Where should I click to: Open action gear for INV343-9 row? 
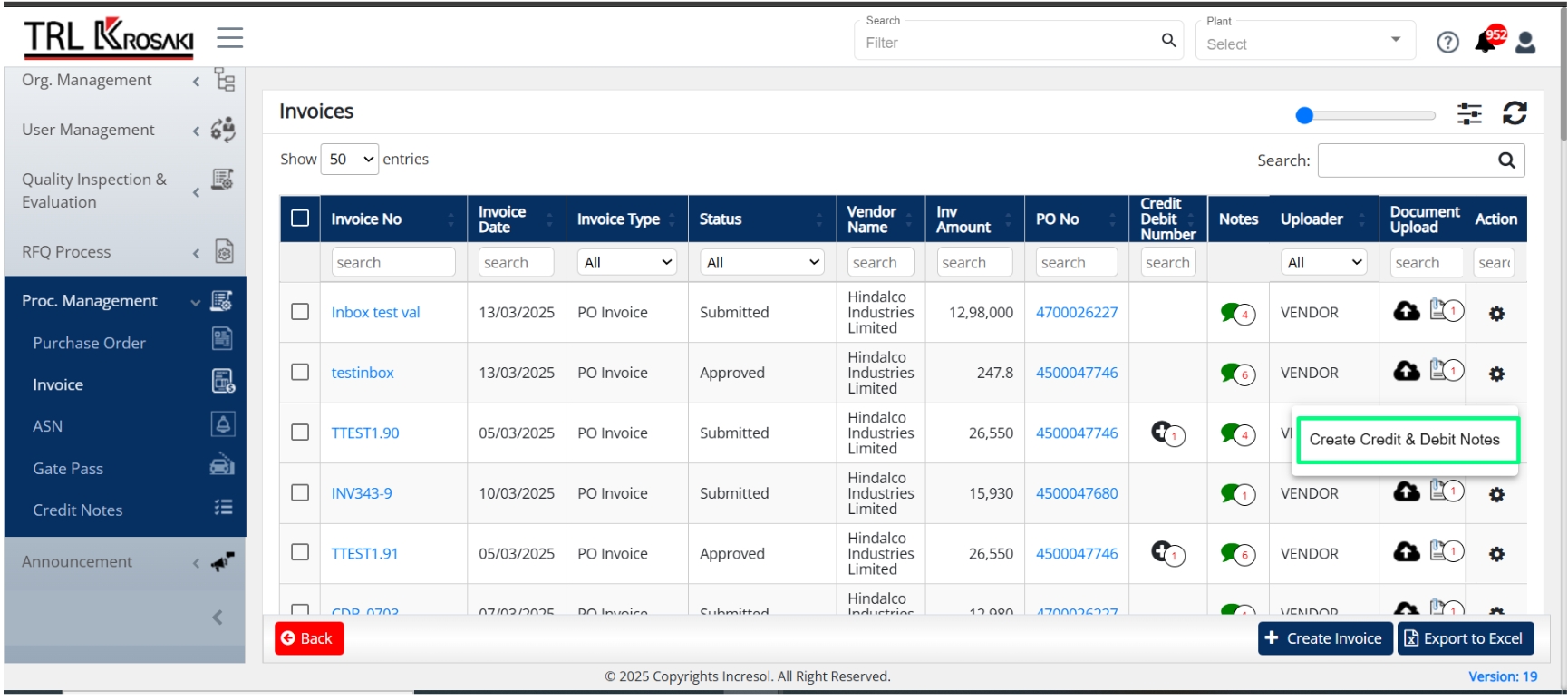pos(1496,494)
